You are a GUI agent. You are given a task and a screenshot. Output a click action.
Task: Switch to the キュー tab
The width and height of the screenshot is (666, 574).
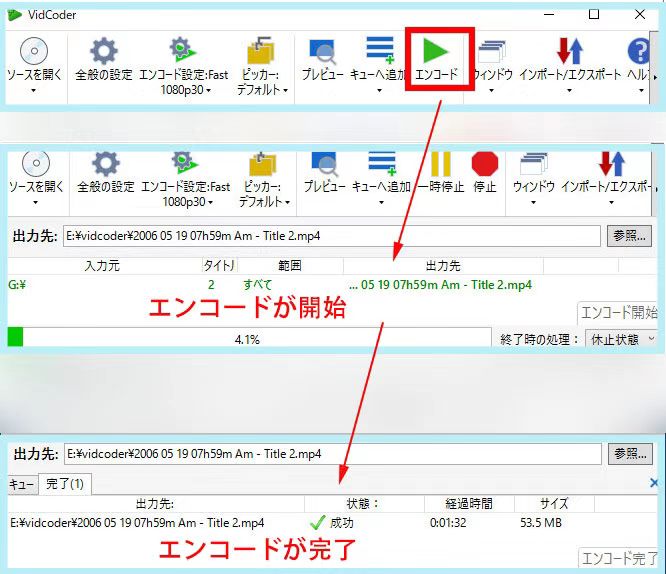click(22, 484)
